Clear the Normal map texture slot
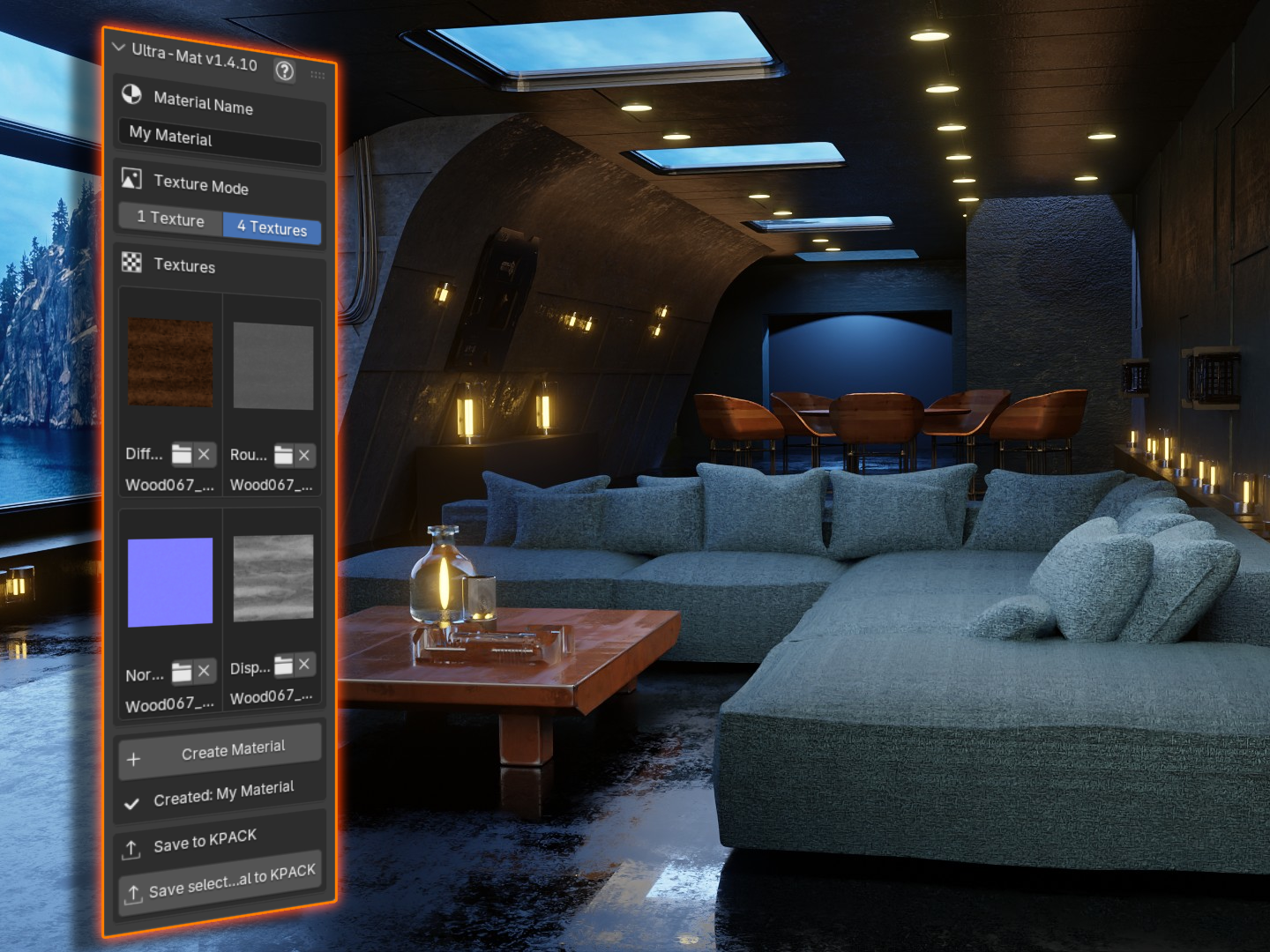The width and height of the screenshot is (1270, 952). [204, 671]
